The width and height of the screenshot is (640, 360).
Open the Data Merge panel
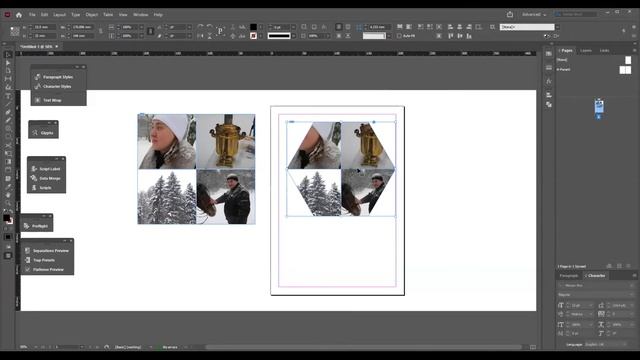coord(46,178)
